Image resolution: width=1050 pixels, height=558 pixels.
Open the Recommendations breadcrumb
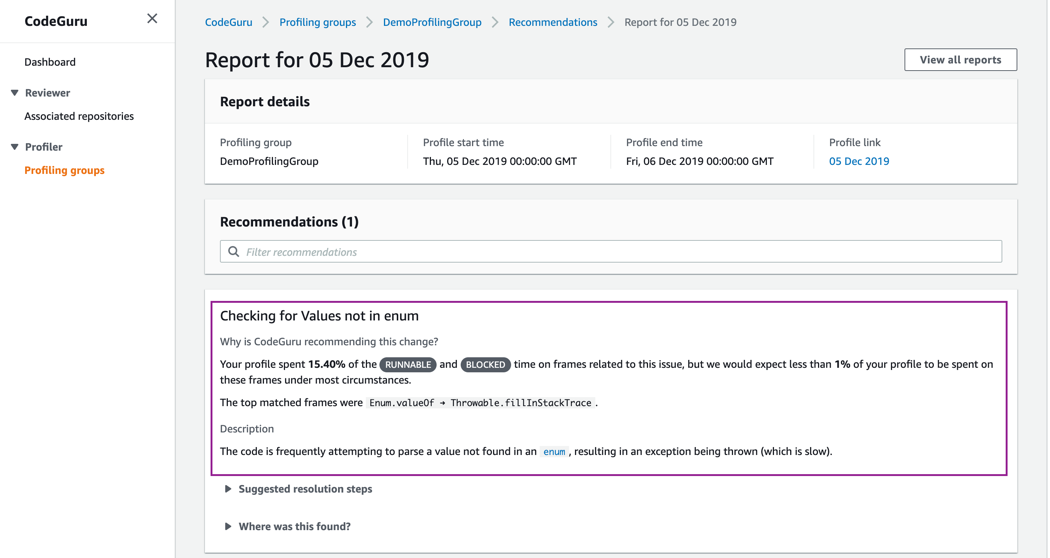point(552,22)
